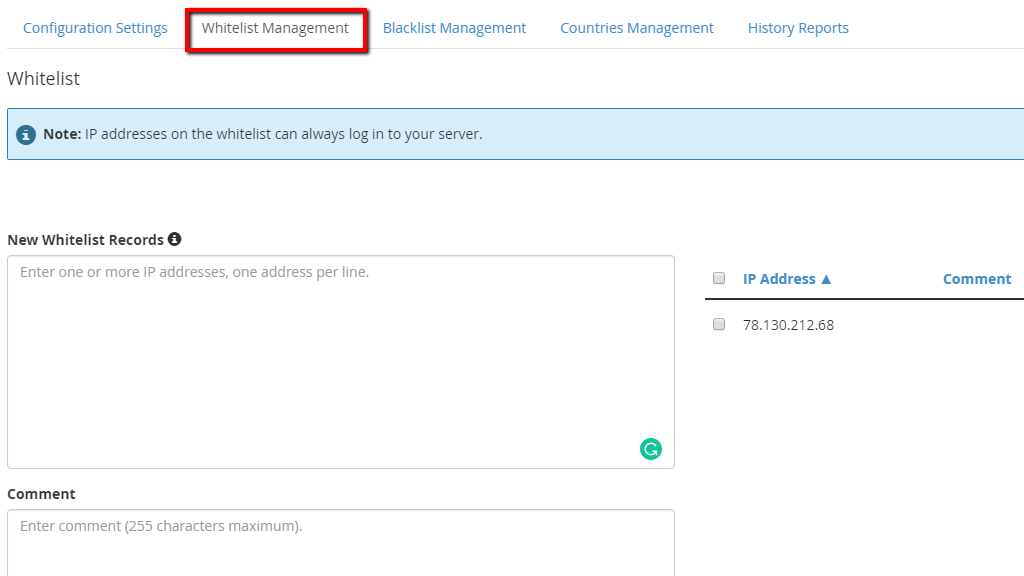Open the Configuration Settings tab
The height and width of the screenshot is (576, 1024).
[x=95, y=28]
